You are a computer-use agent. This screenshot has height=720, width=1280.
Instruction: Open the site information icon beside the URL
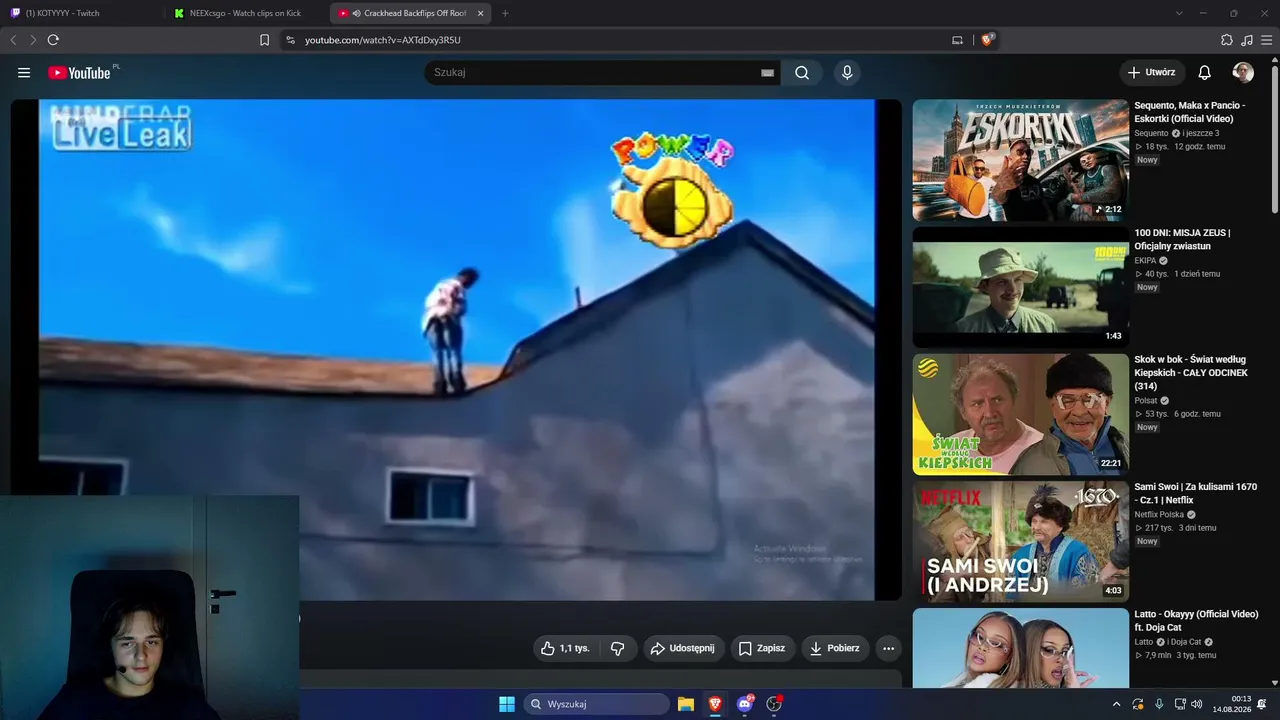(x=290, y=40)
